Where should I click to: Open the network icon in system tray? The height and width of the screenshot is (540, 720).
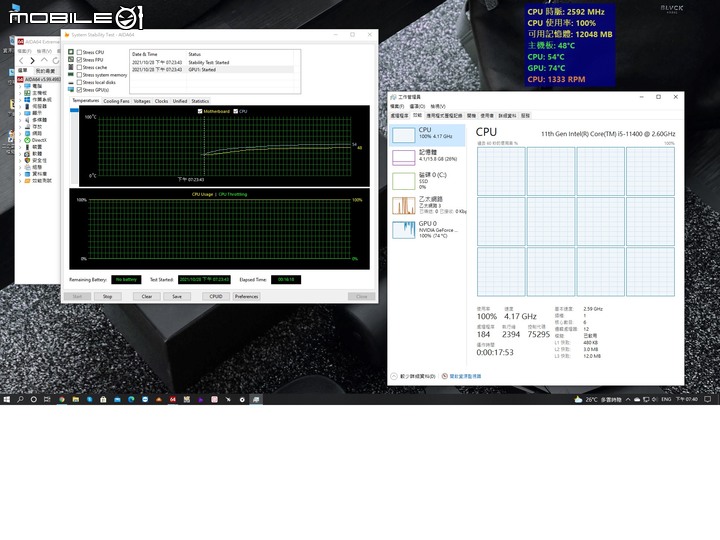point(646,399)
